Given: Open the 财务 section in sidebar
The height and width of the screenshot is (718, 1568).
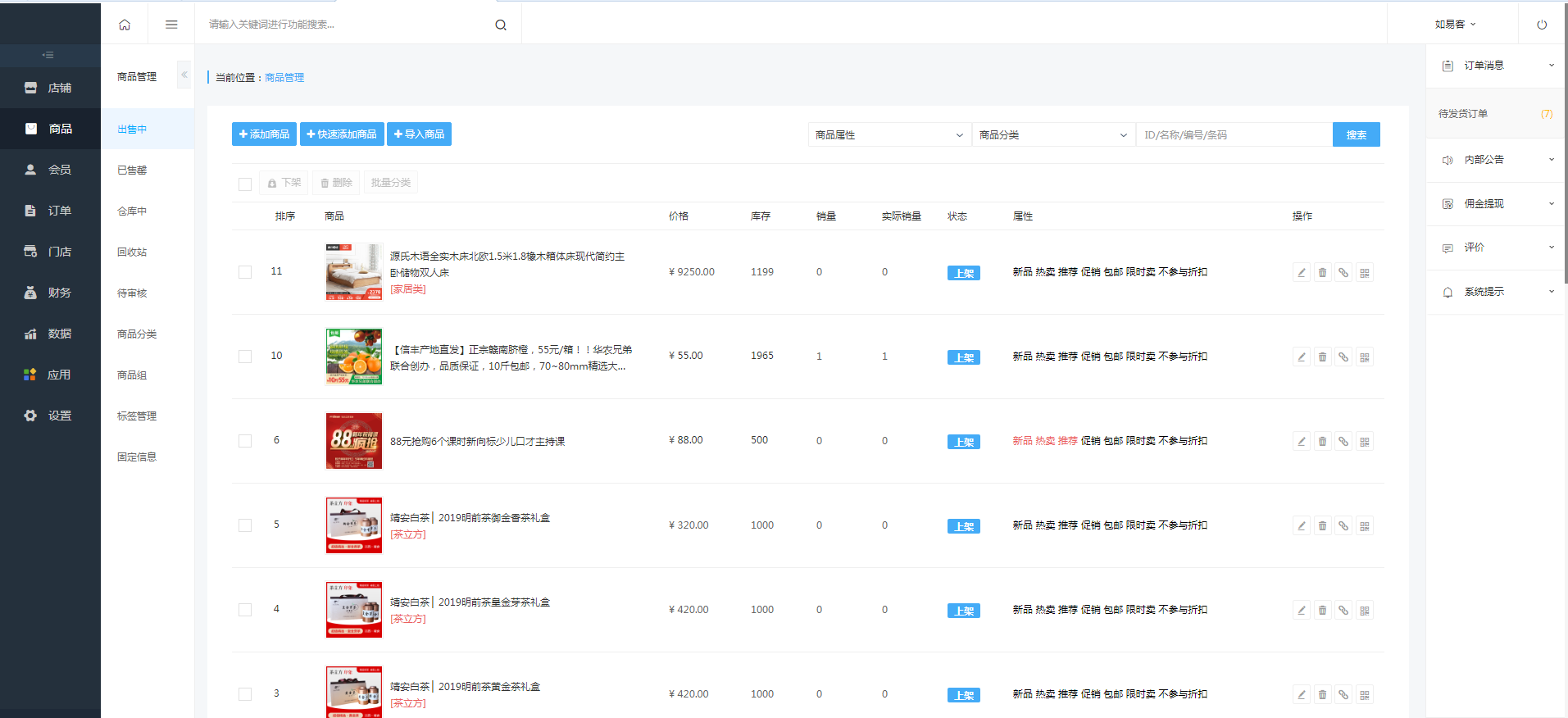Looking at the screenshot, I should (x=50, y=293).
